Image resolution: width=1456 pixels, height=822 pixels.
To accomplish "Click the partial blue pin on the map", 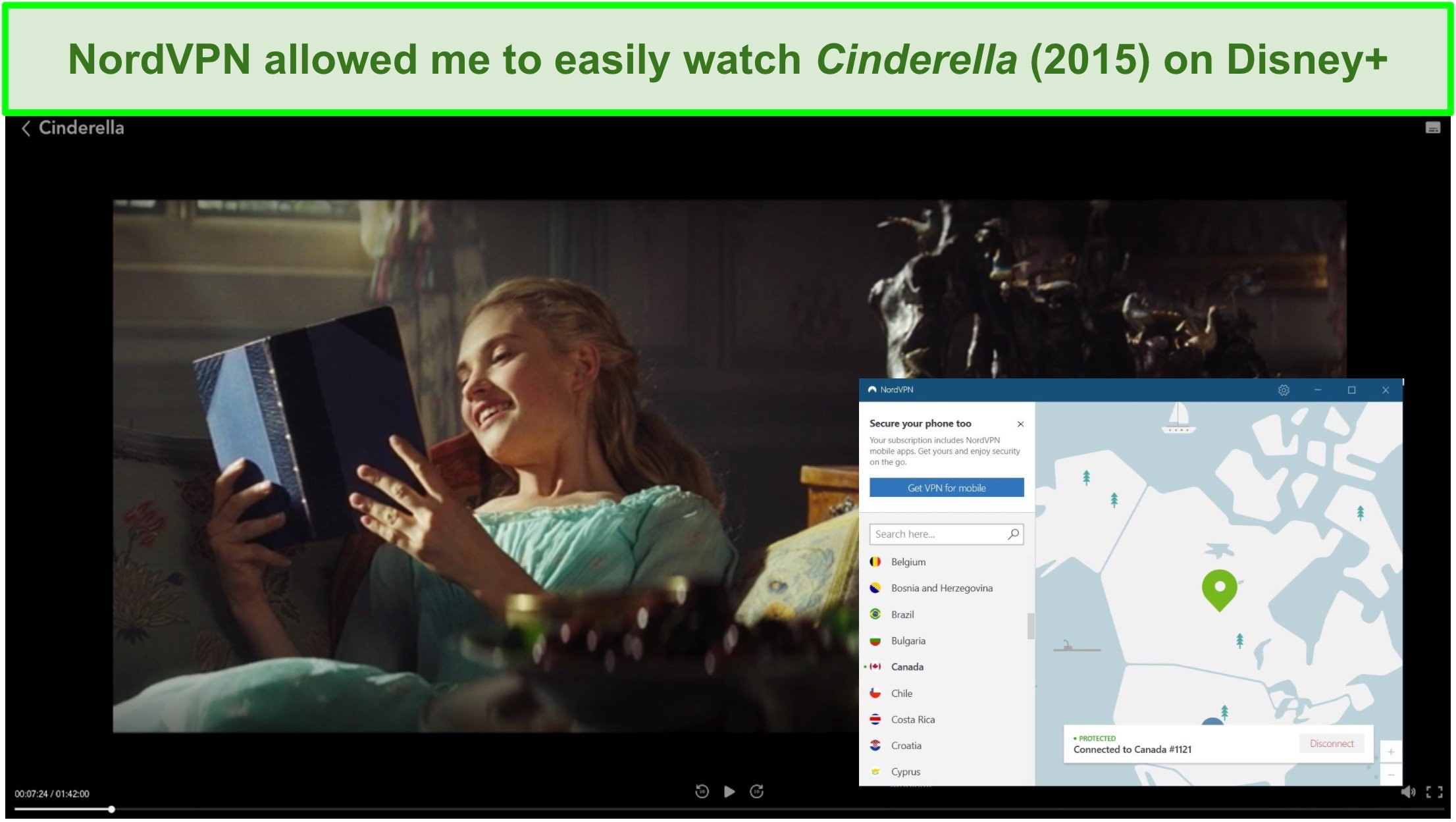I will coord(1212,722).
